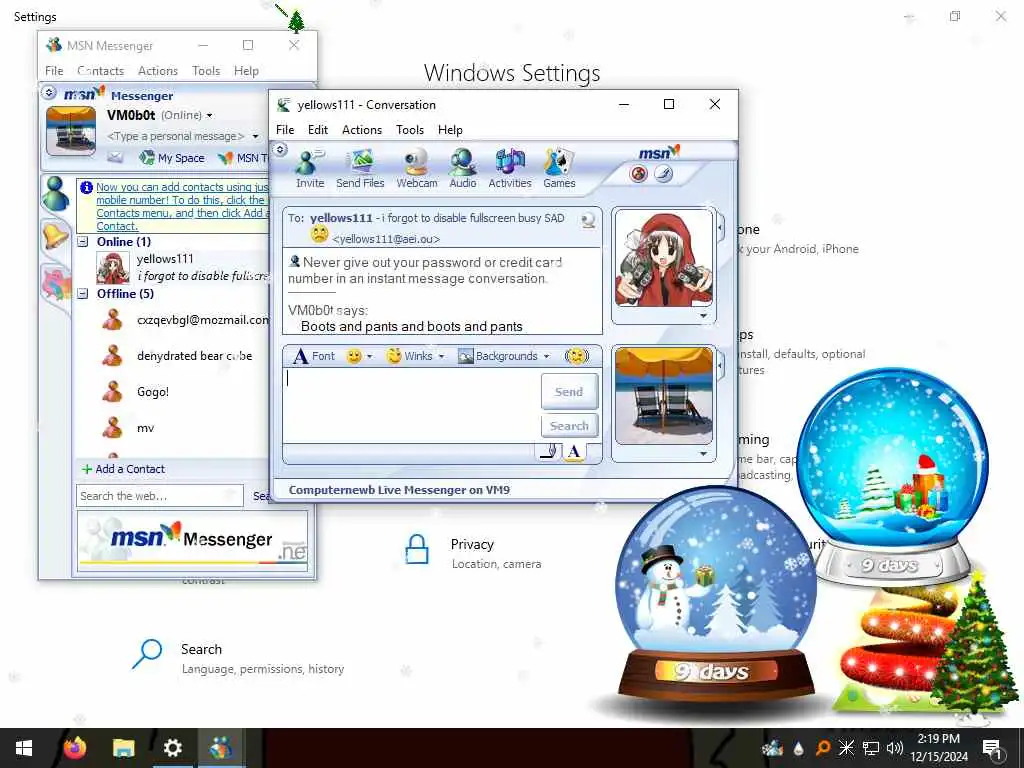Open the Winks dropdown arrow
Viewport: 1024px width, 768px height.
(x=441, y=357)
